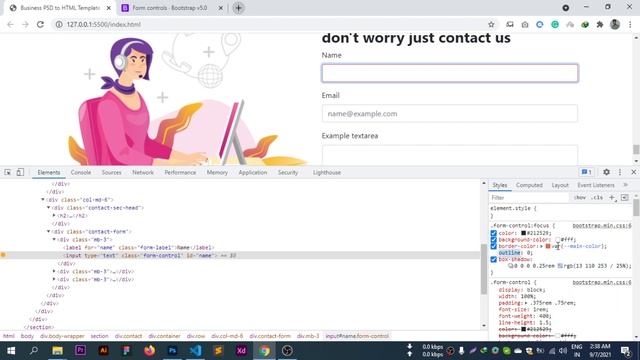640x360 pixels.
Task: Toggle the :hov element state button
Action: coord(580,198)
